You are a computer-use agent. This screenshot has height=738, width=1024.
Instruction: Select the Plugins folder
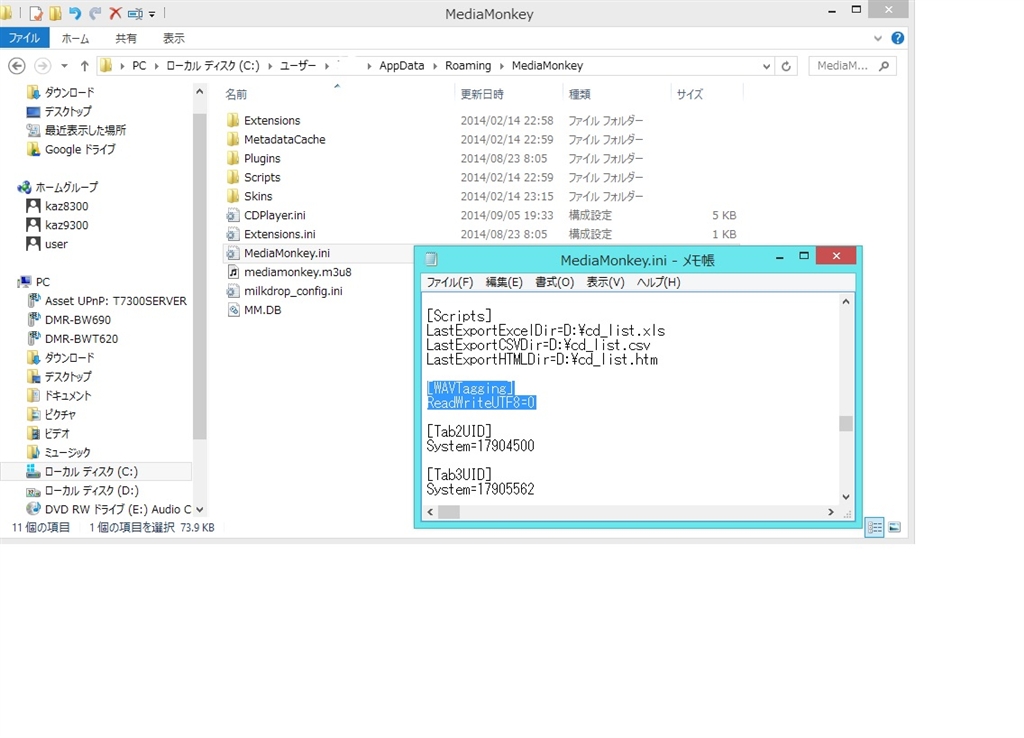click(253, 158)
